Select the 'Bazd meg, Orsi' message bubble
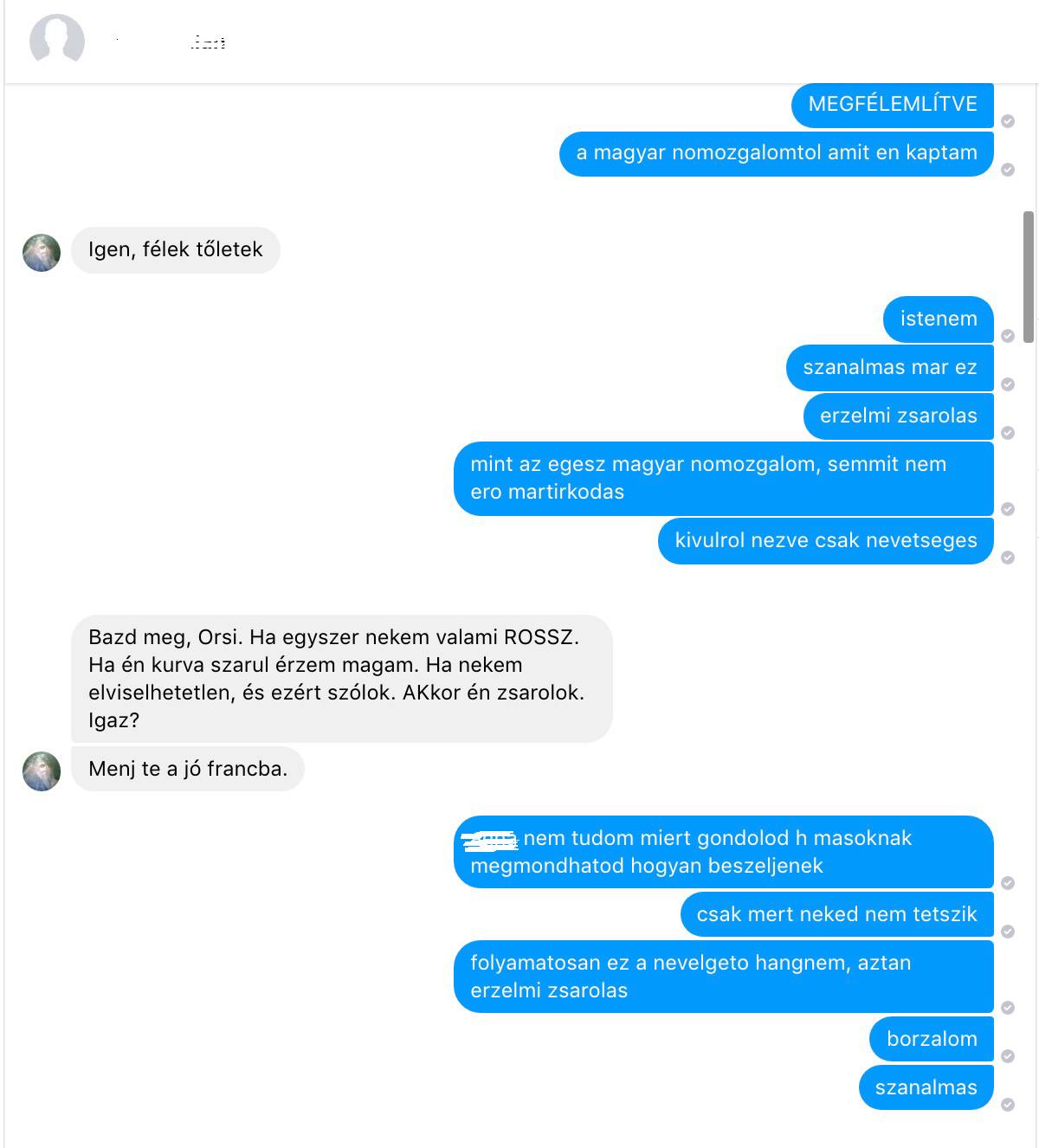This screenshot has height=1148, width=1039. 342,679
